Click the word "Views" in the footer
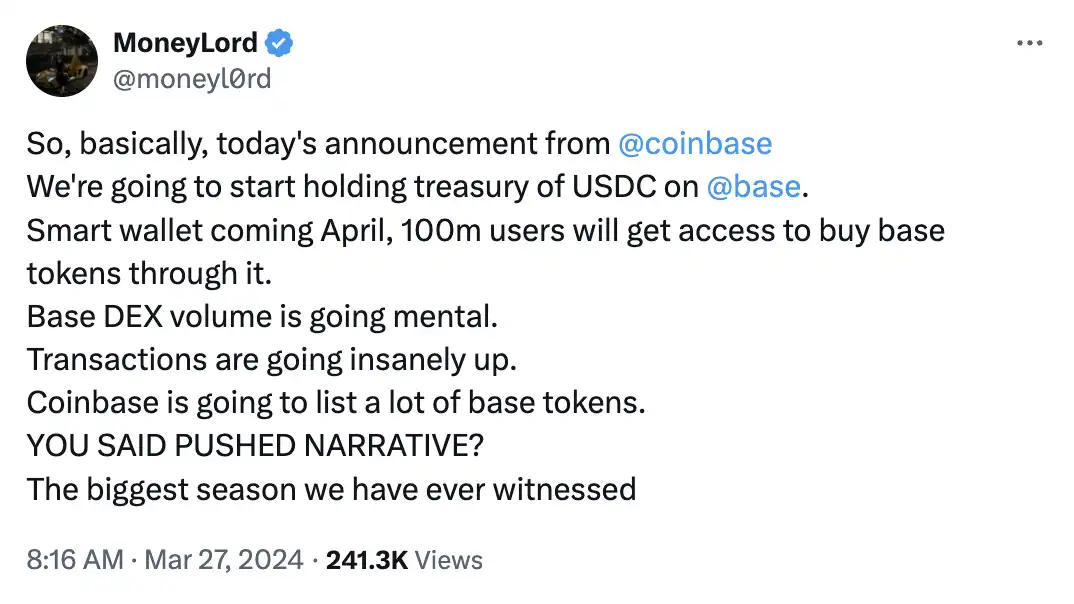 pos(449,560)
